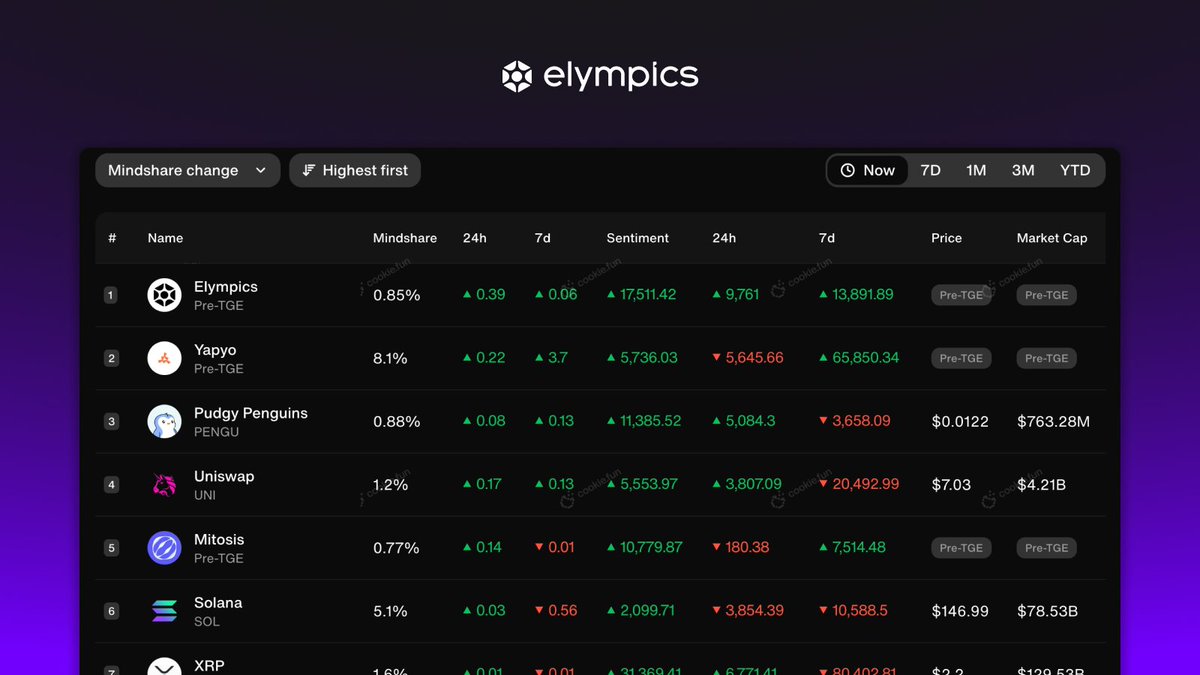The width and height of the screenshot is (1200, 675).
Task: Click Yapyo sentiment 7d value 65,850.34
Action: 866,358
